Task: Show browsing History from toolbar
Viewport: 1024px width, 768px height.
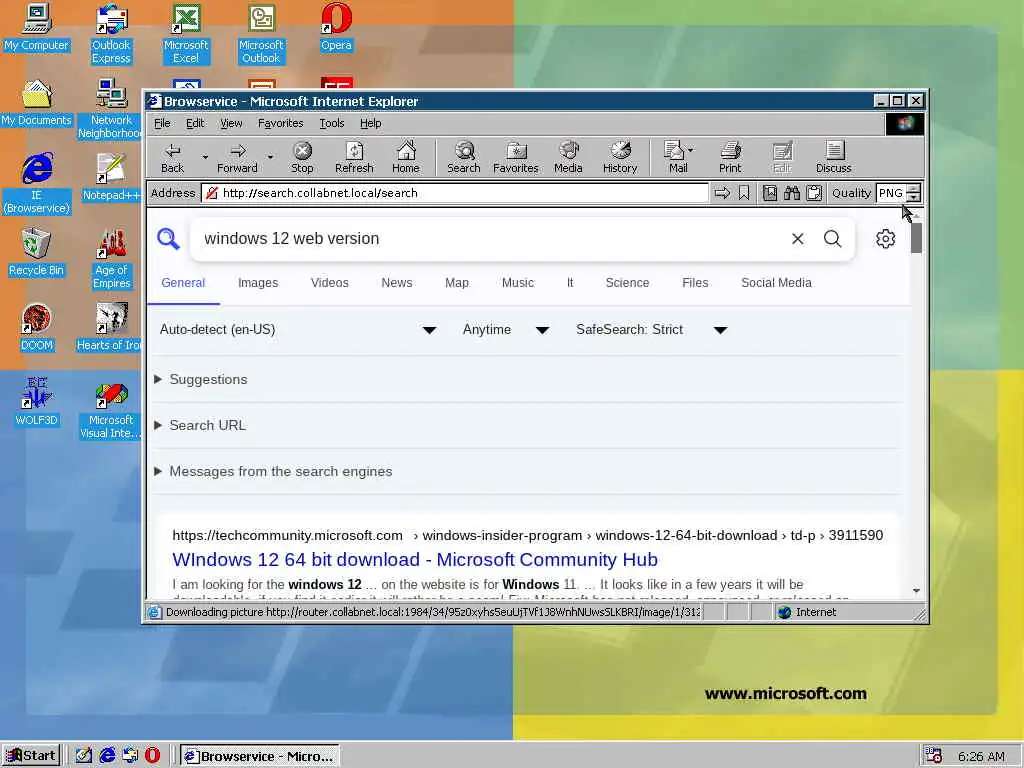Action: click(620, 158)
